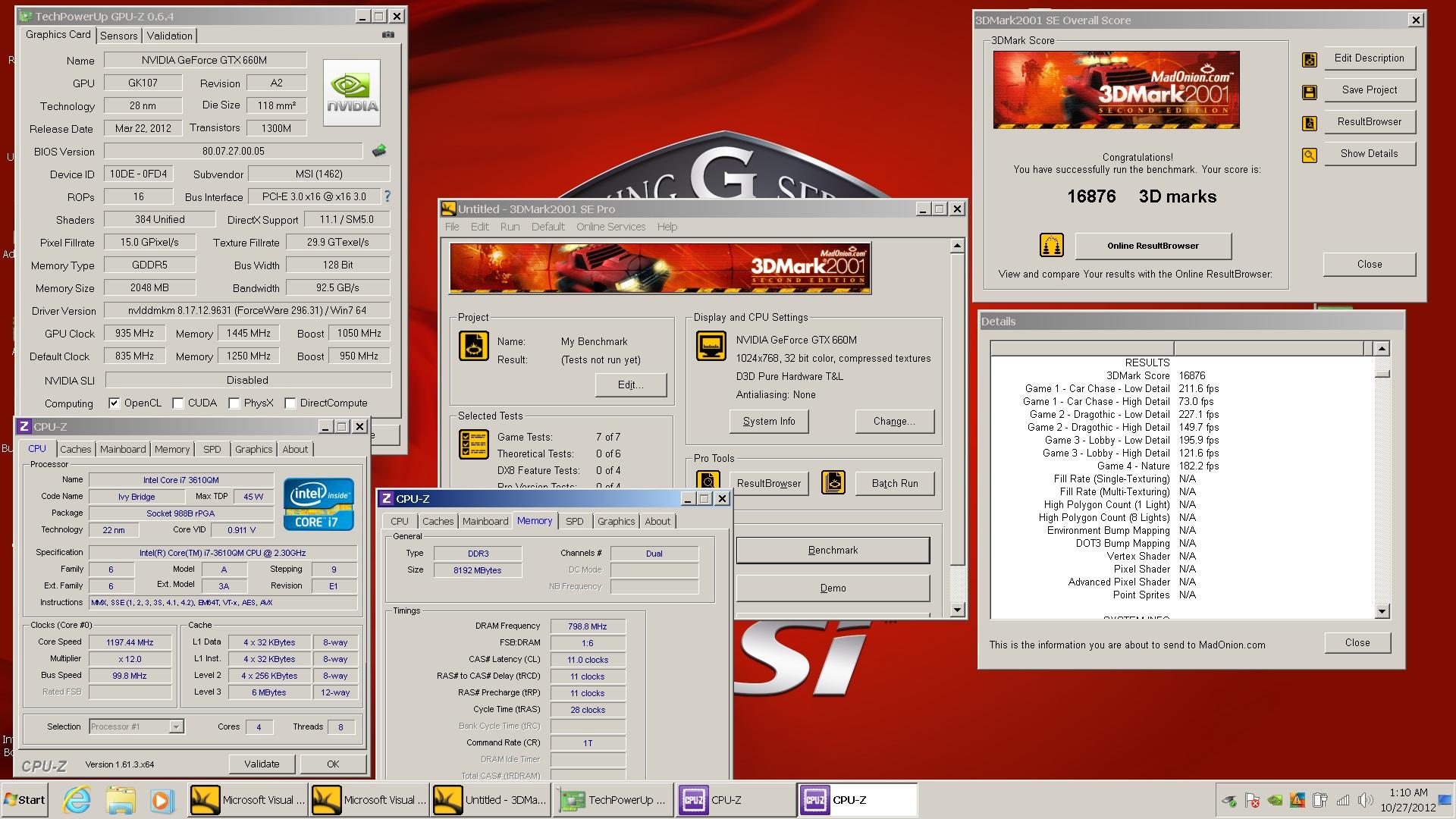Click scroll down arrow in 3DMark2001 window
The image size is (1456, 819).
pyautogui.click(x=957, y=610)
